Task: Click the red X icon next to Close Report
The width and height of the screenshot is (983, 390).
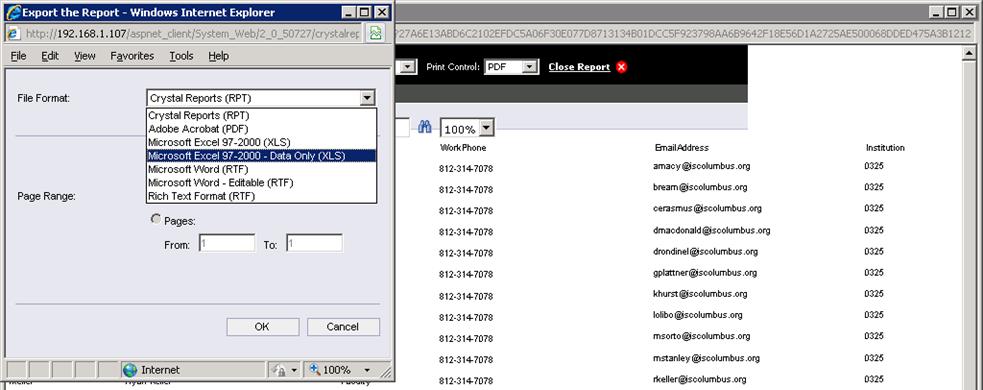Action: 621,67
